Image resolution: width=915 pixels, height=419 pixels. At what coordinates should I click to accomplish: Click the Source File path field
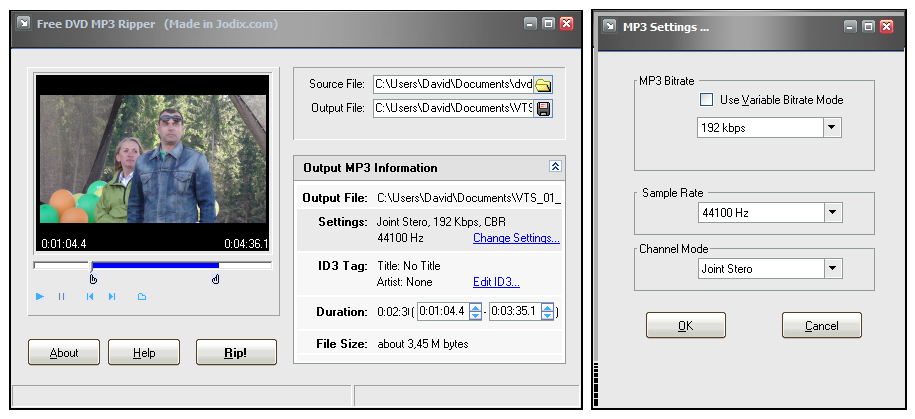tap(453, 84)
